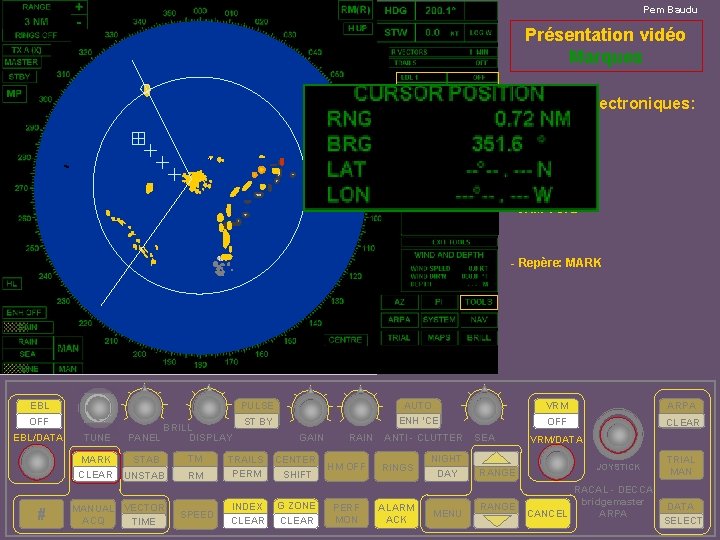
Task: Hit the MARK CLEAR key
Action: click(96, 467)
